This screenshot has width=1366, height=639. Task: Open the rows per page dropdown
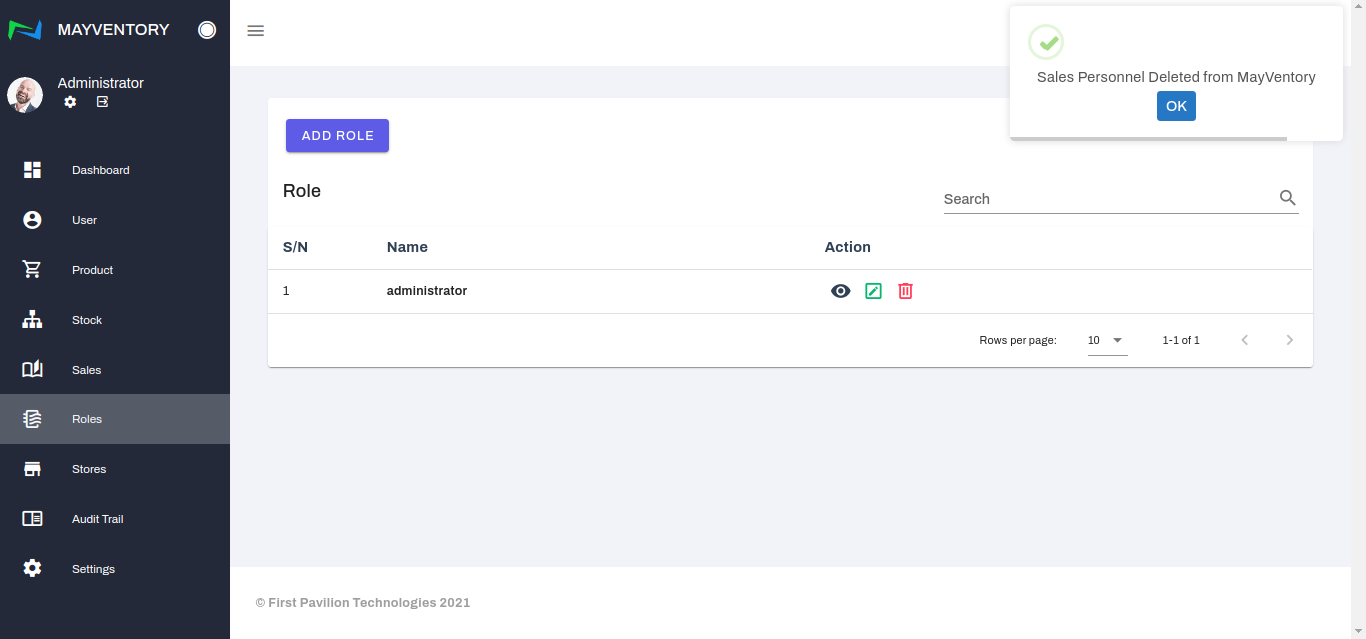[x=1107, y=340]
